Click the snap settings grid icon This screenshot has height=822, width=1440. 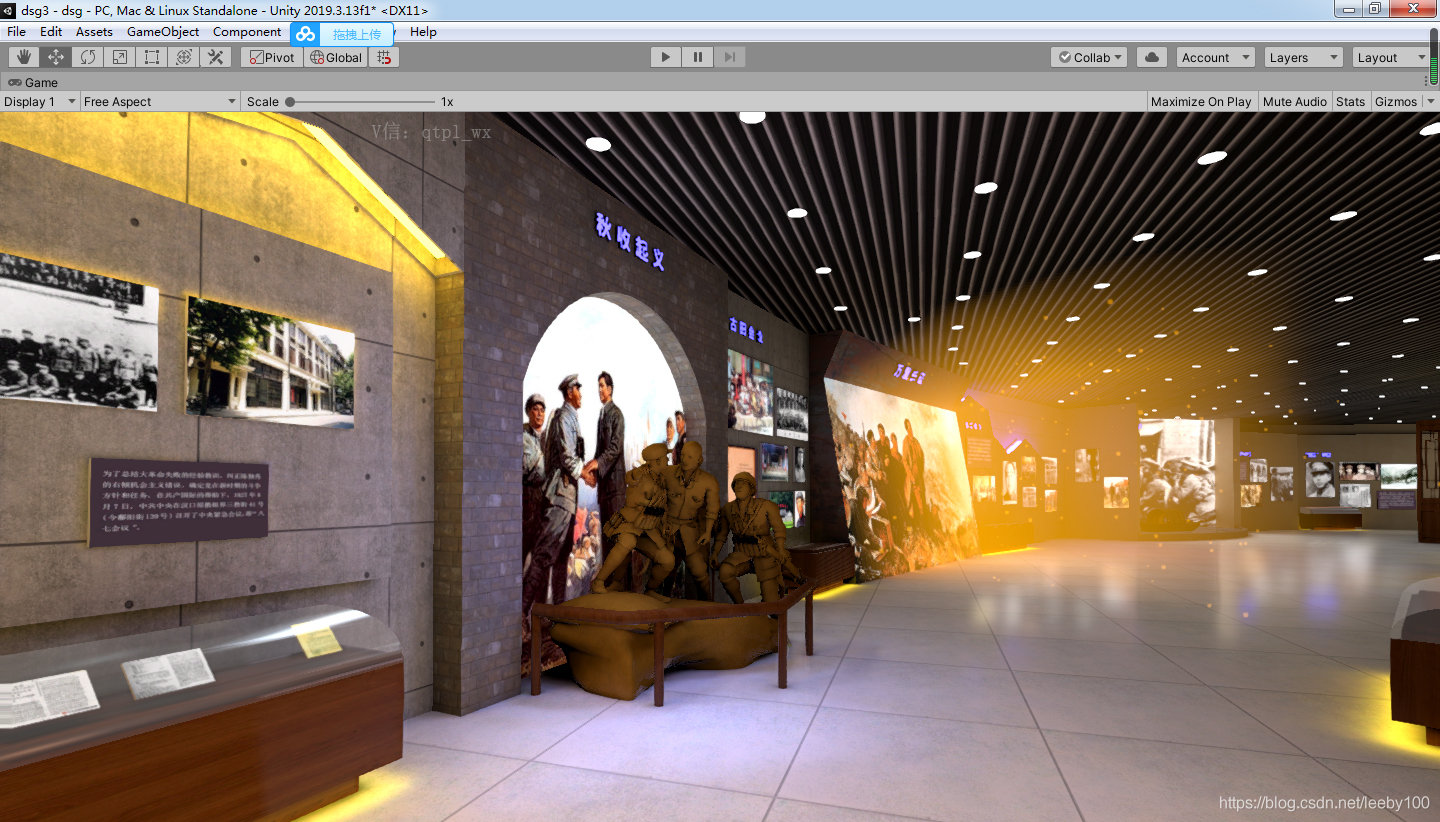point(384,57)
